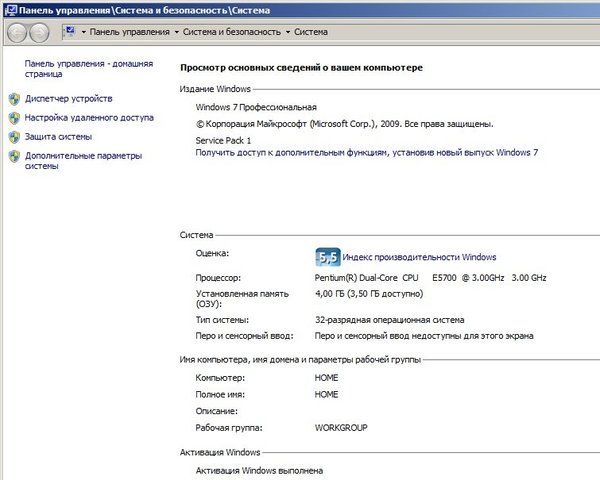The height and width of the screenshot is (480, 600).
Task: Click shield icon beside Дополнительные параметры системы
Action: tap(15, 156)
